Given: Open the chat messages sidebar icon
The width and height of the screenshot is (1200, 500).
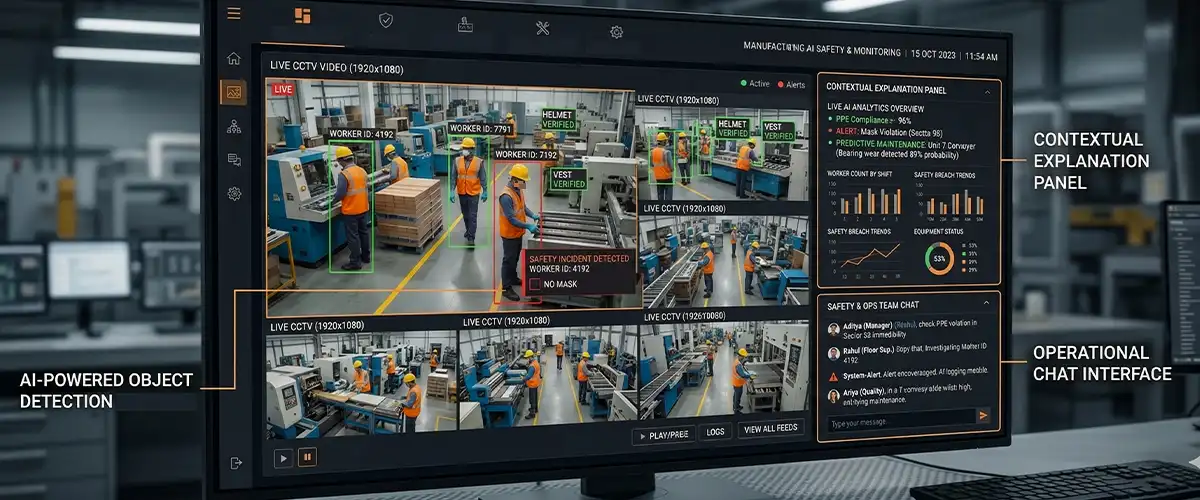Looking at the screenshot, I should 234,160.
